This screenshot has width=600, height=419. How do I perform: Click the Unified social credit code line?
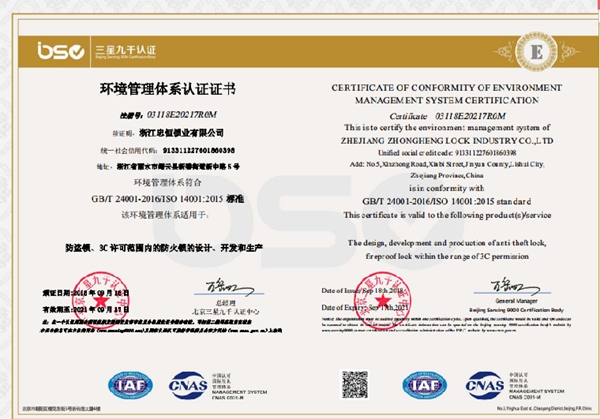pos(447,153)
